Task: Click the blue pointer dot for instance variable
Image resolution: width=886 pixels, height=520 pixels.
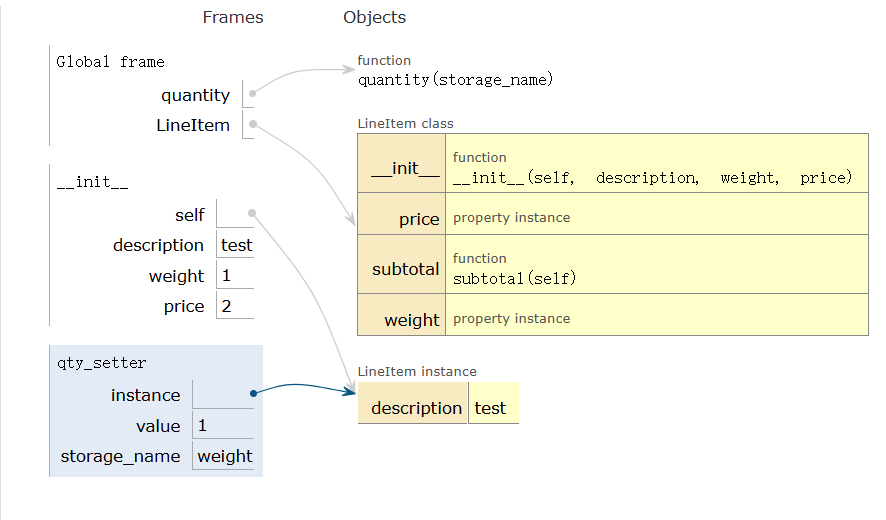Action: click(254, 393)
